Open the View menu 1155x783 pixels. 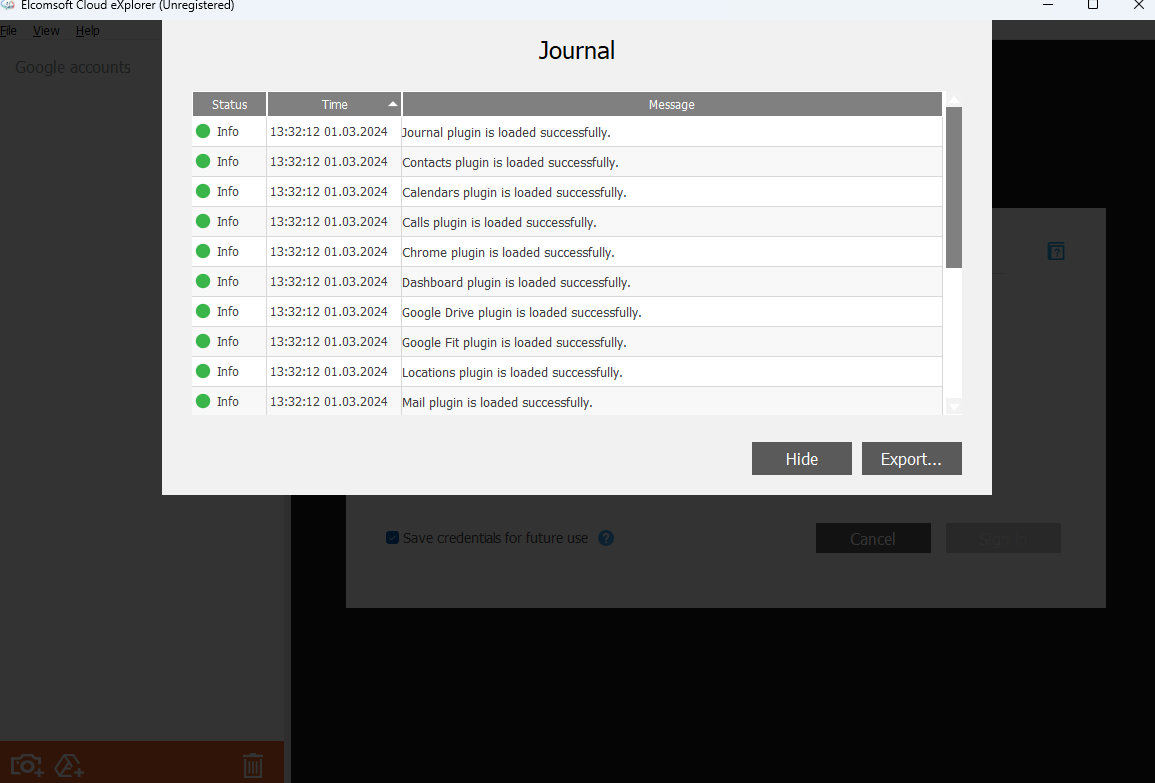(x=46, y=31)
